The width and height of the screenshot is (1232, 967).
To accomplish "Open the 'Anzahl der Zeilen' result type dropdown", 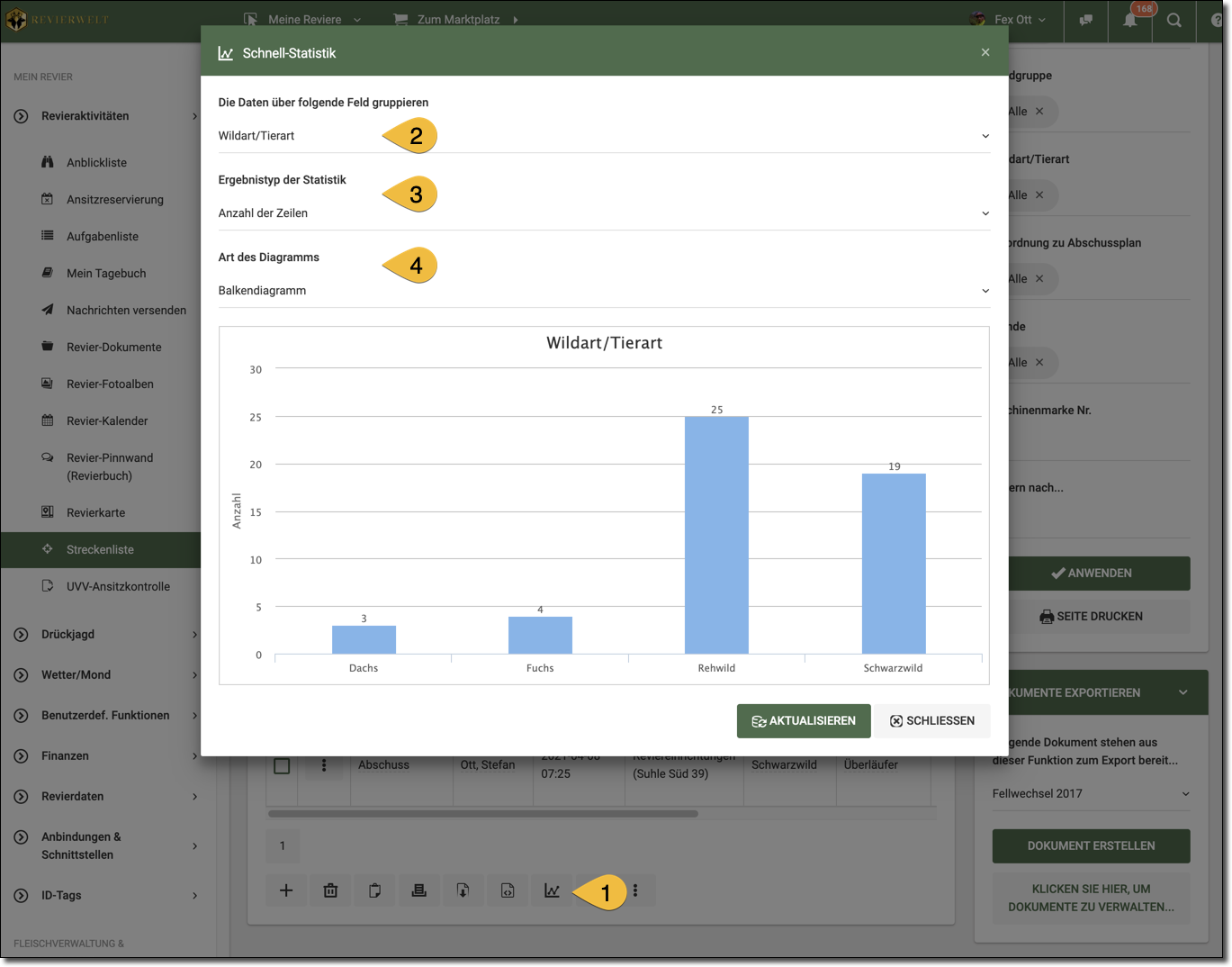I will click(x=603, y=213).
